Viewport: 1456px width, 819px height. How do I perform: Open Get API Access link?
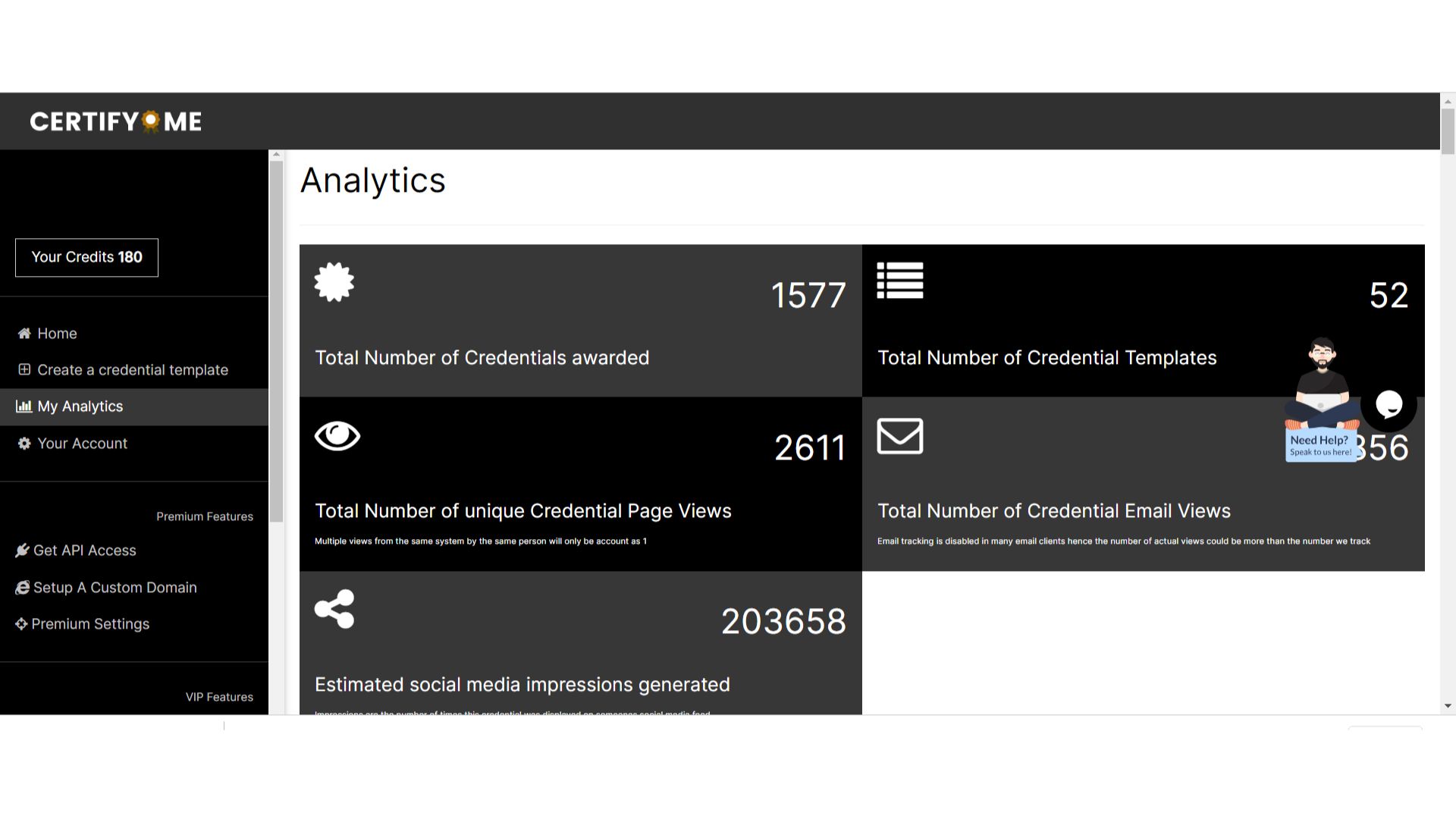[x=84, y=551]
